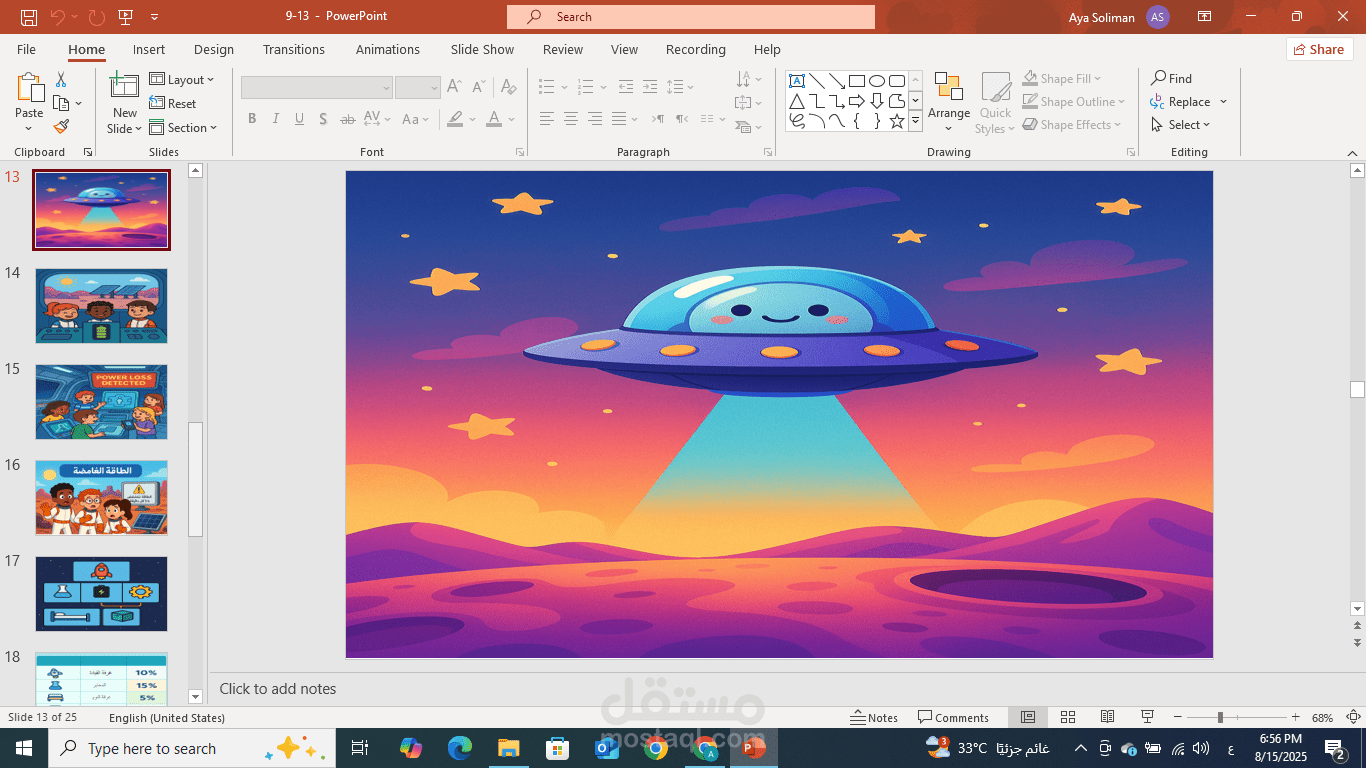The image size is (1366, 768).
Task: Click the PowerPoint search box
Action: pyautogui.click(x=691, y=17)
